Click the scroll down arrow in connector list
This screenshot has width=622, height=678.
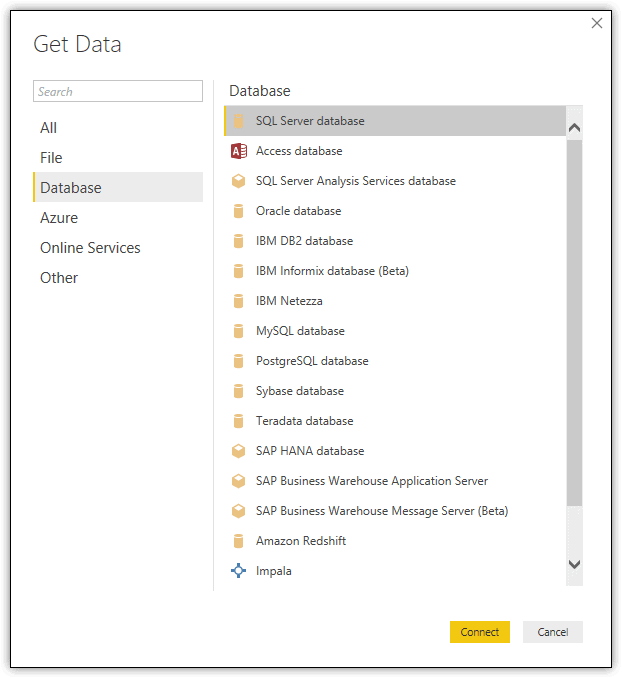(x=574, y=564)
